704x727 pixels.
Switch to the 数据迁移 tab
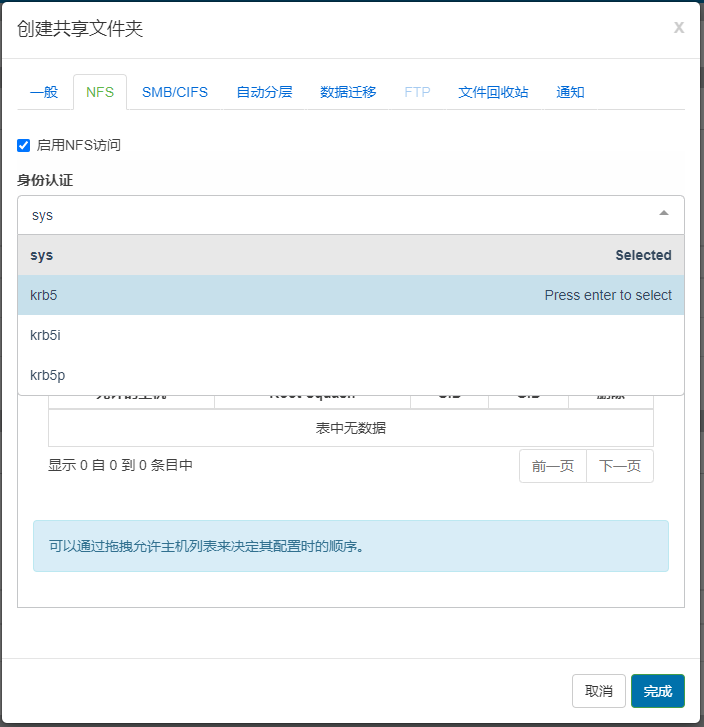(348, 92)
